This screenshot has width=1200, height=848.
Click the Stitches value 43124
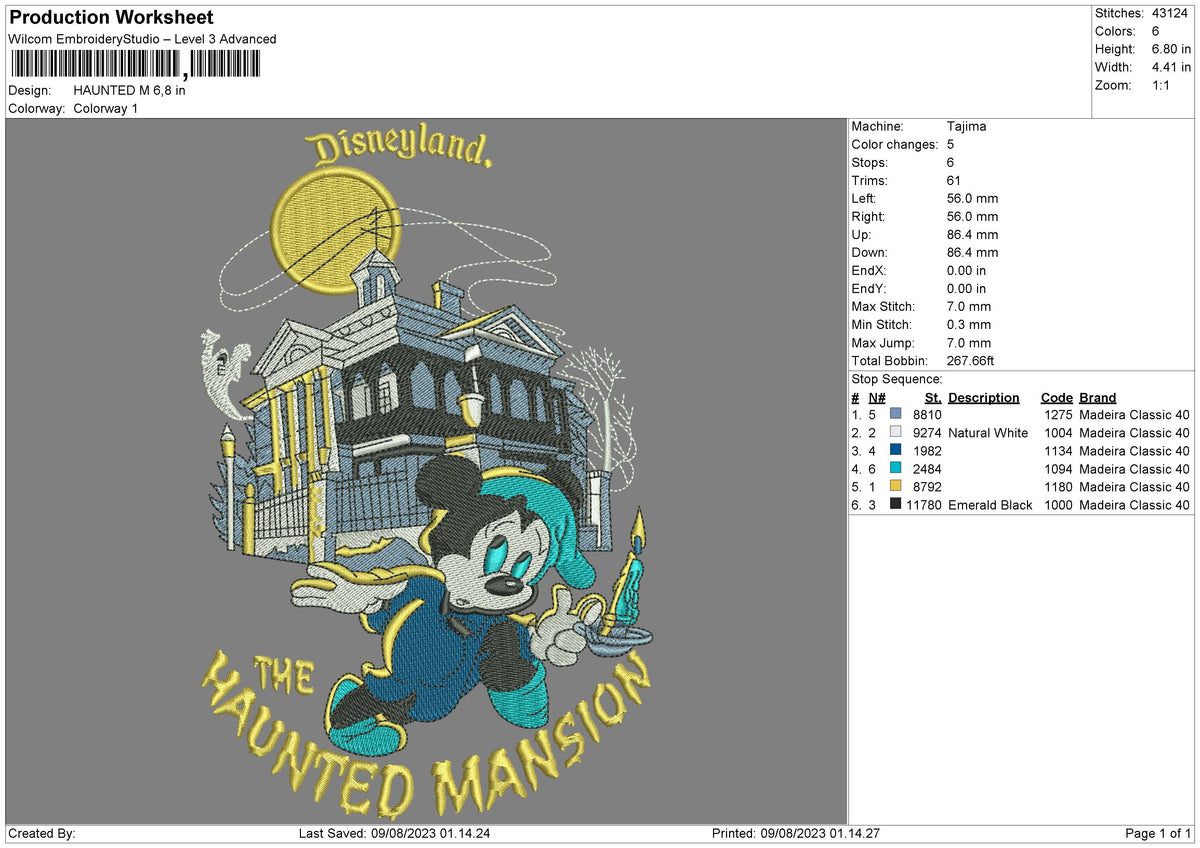coord(1172,13)
